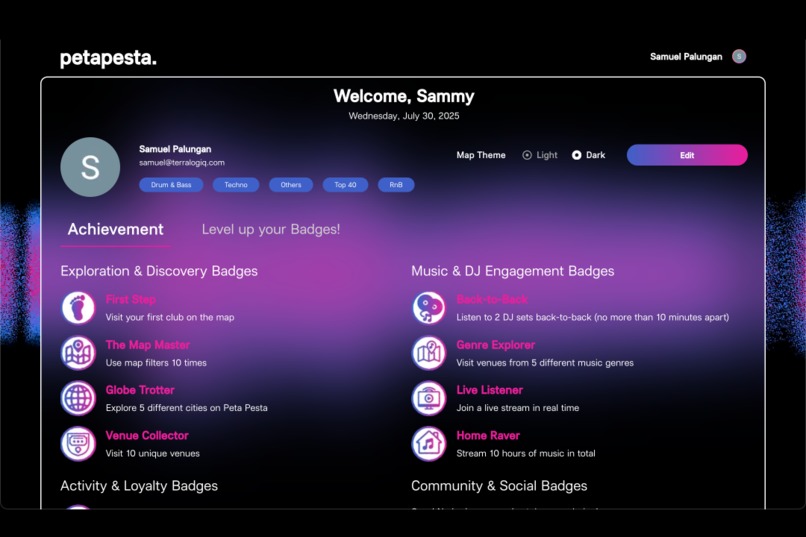Click the Back-to-Back badge title

(x=492, y=300)
